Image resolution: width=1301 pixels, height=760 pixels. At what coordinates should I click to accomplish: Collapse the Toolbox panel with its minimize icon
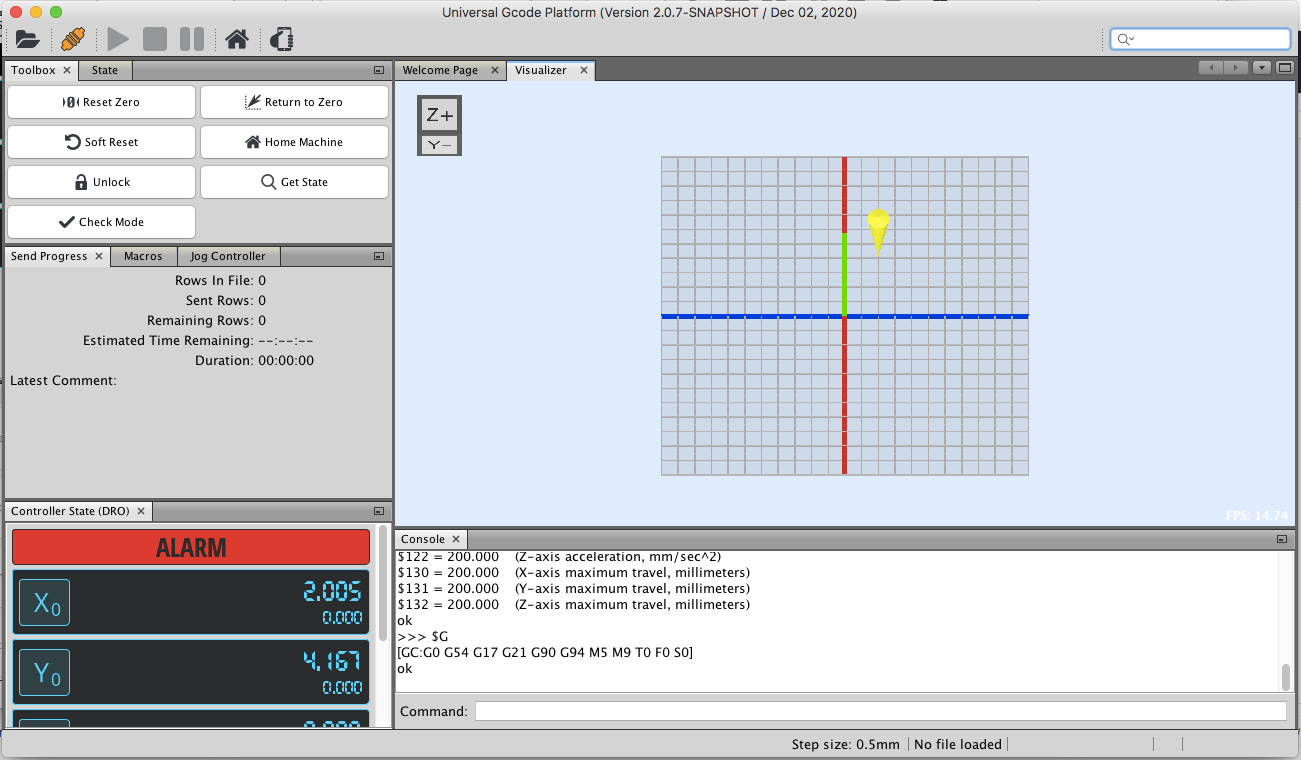point(377,68)
